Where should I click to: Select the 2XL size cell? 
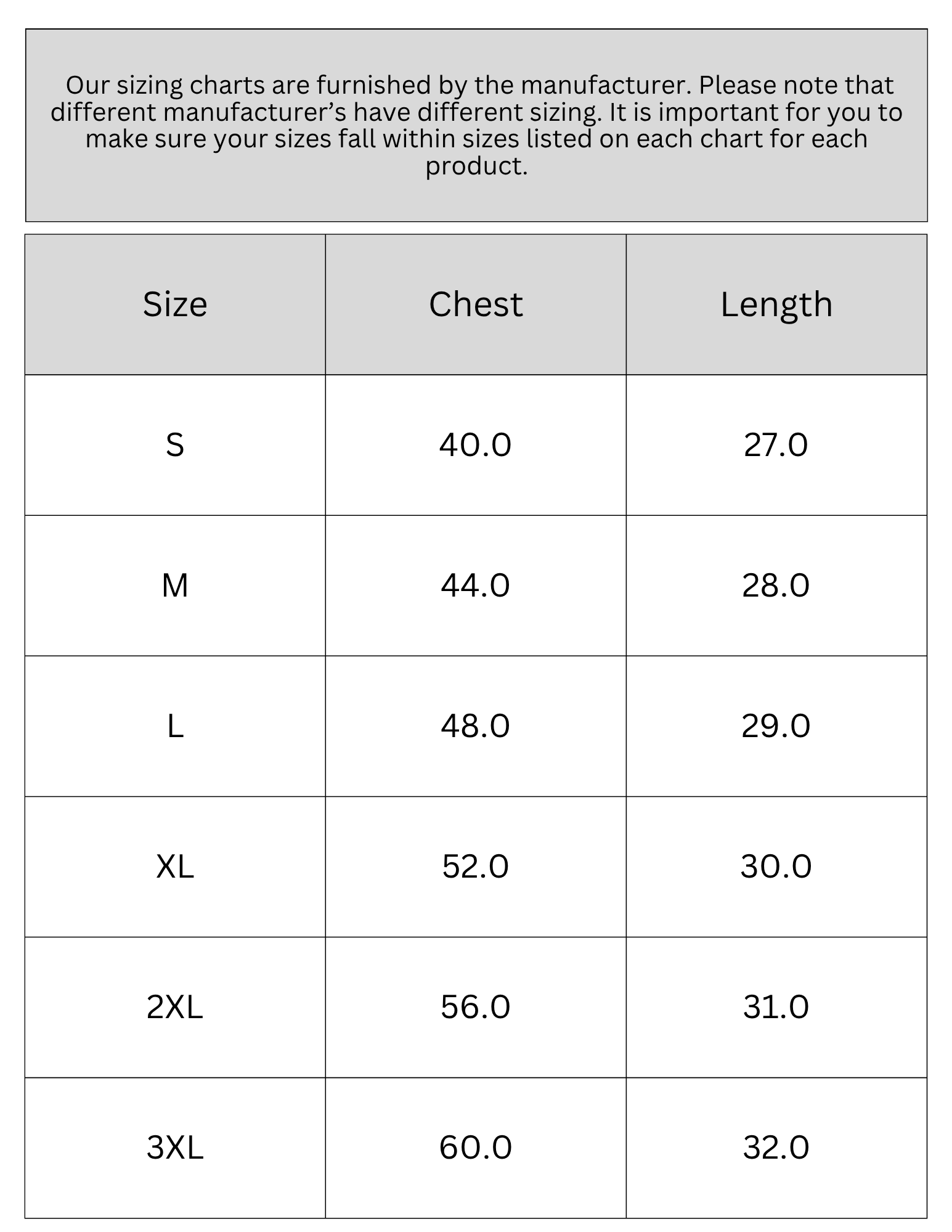click(175, 1007)
